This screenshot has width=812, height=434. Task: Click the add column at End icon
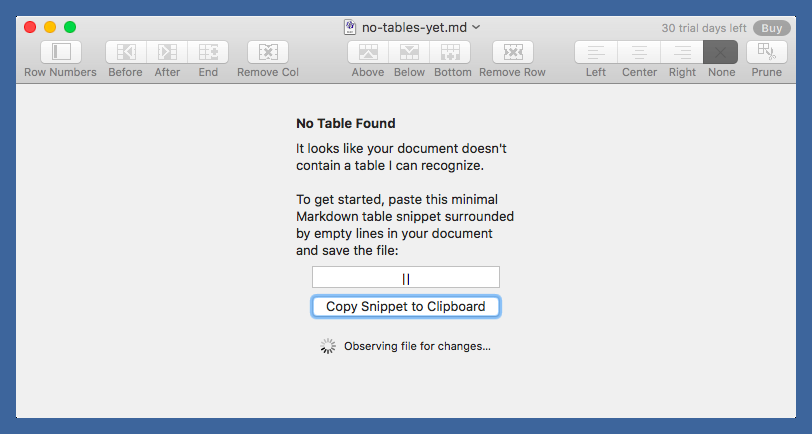pos(208,52)
